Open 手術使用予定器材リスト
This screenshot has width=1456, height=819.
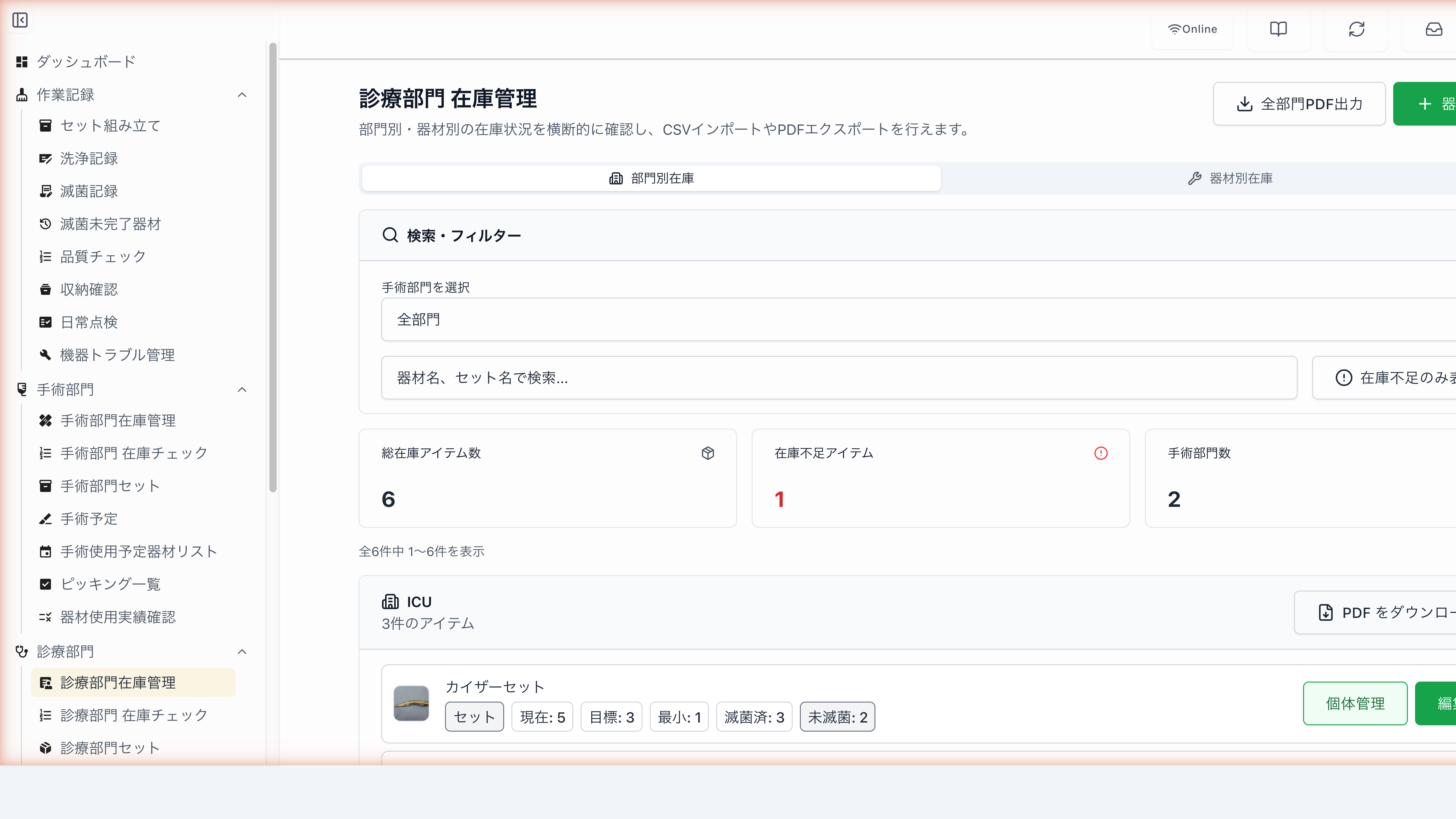[x=139, y=552]
